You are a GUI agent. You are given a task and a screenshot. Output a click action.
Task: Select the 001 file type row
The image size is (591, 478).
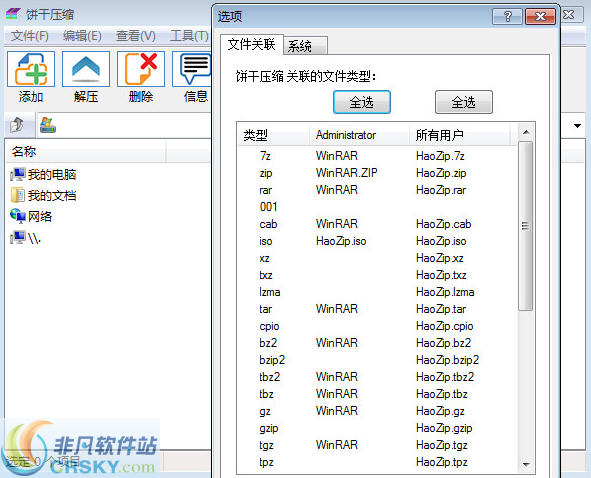378,207
